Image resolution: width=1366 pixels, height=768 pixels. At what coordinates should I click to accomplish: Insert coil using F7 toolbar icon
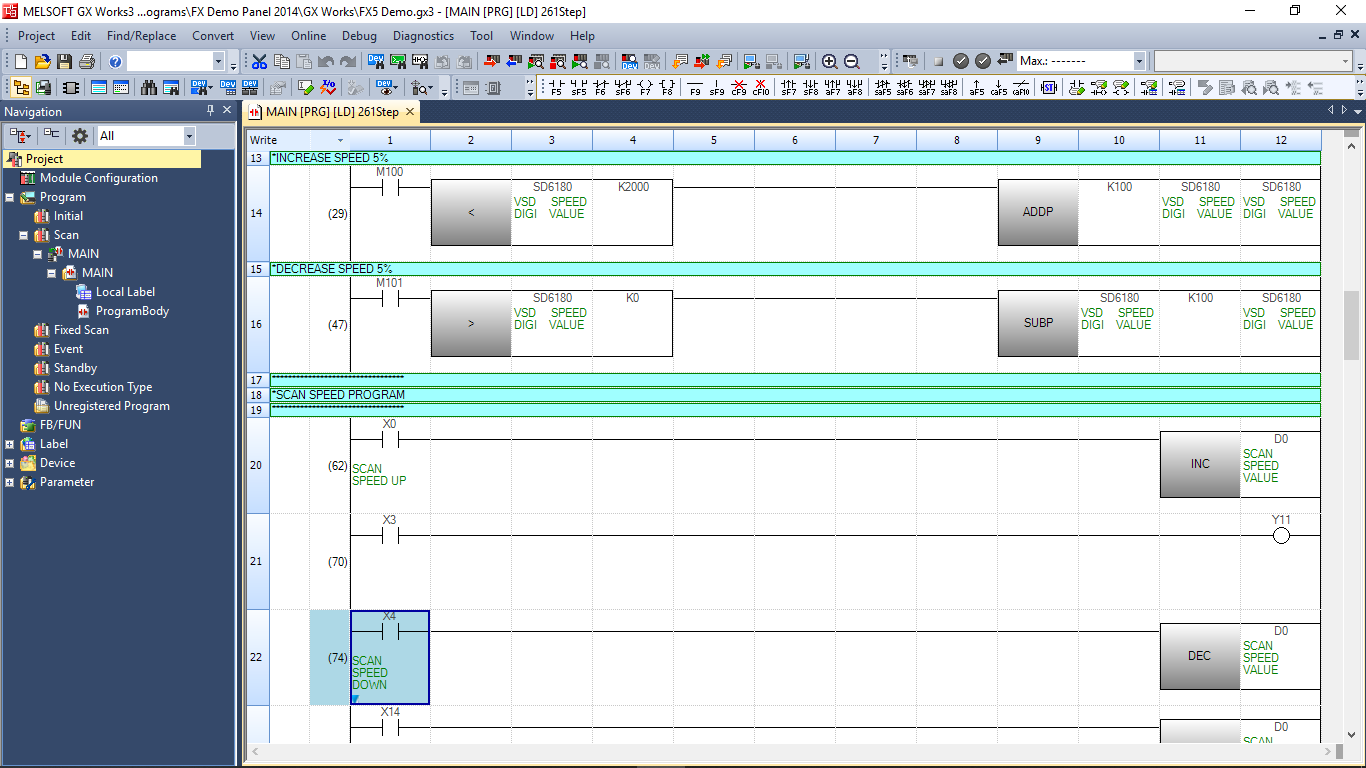645,87
